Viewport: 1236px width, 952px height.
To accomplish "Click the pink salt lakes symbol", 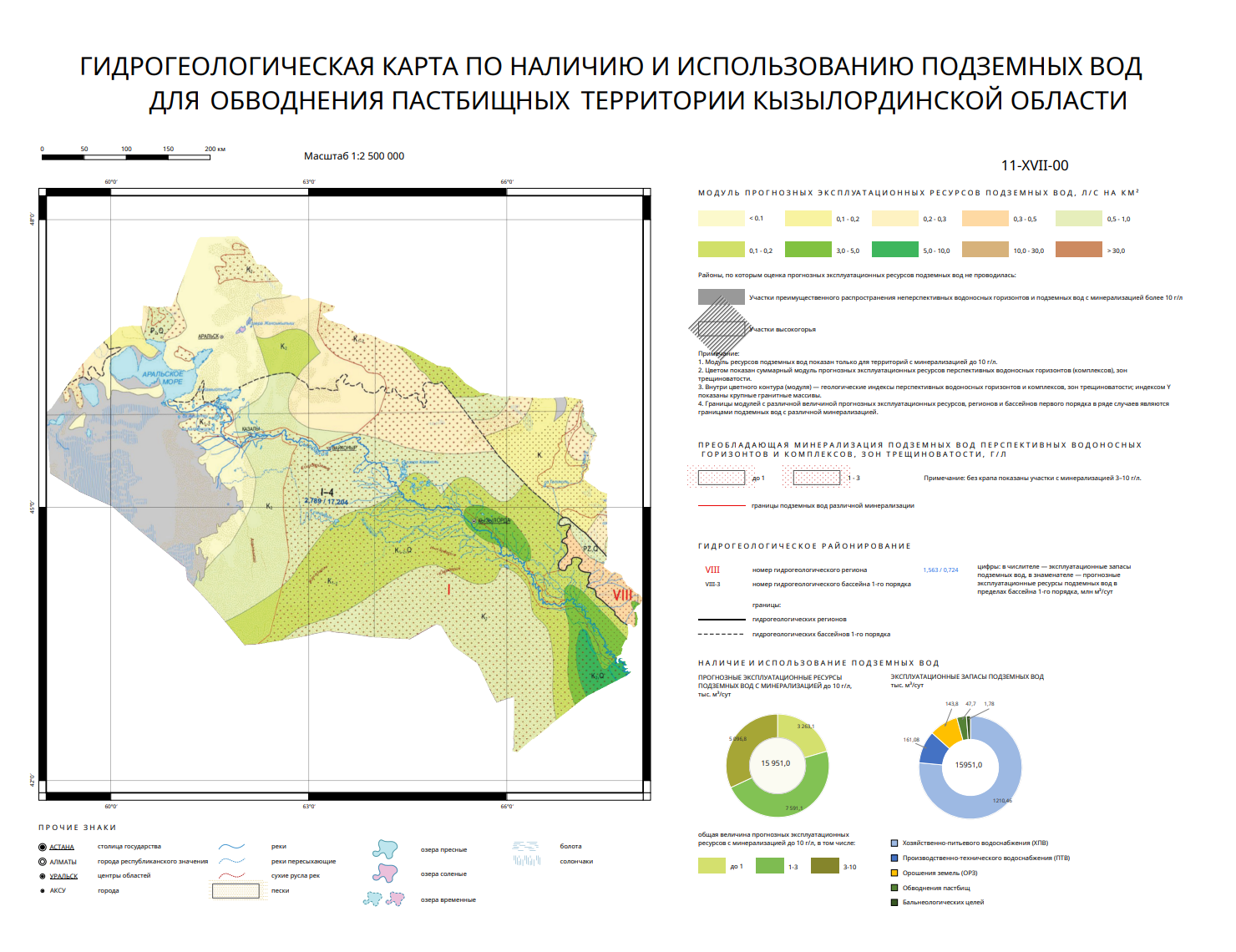I will (x=385, y=874).
